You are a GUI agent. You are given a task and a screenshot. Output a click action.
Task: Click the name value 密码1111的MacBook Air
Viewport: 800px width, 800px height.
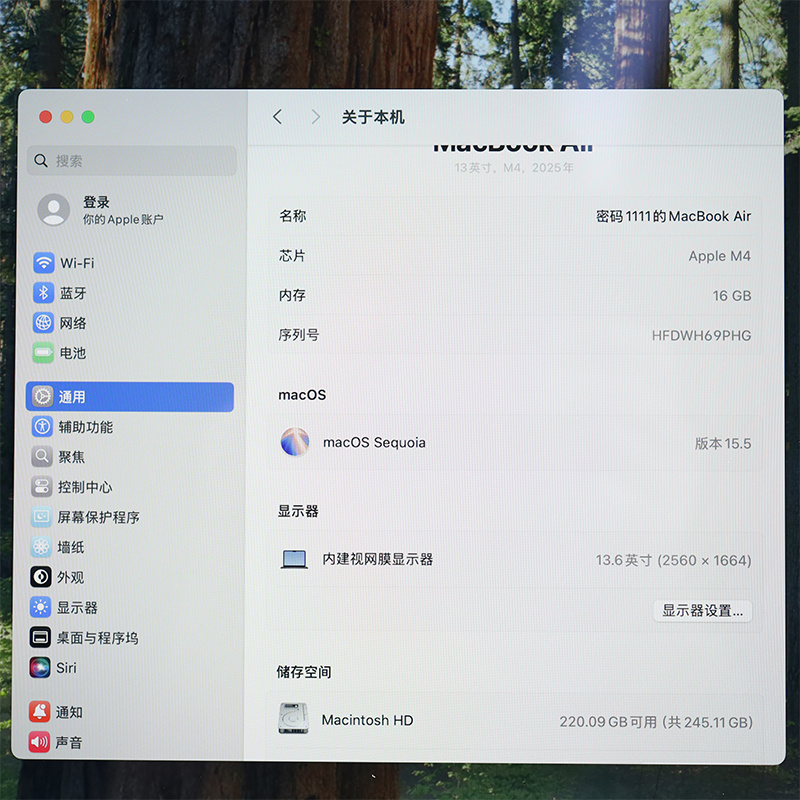[x=673, y=216]
